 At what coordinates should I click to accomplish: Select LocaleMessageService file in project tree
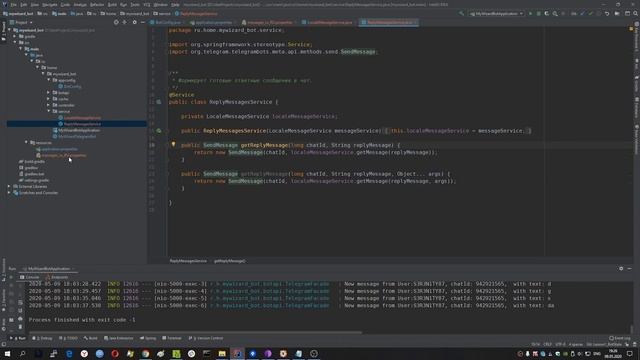pyautogui.click(x=82, y=118)
